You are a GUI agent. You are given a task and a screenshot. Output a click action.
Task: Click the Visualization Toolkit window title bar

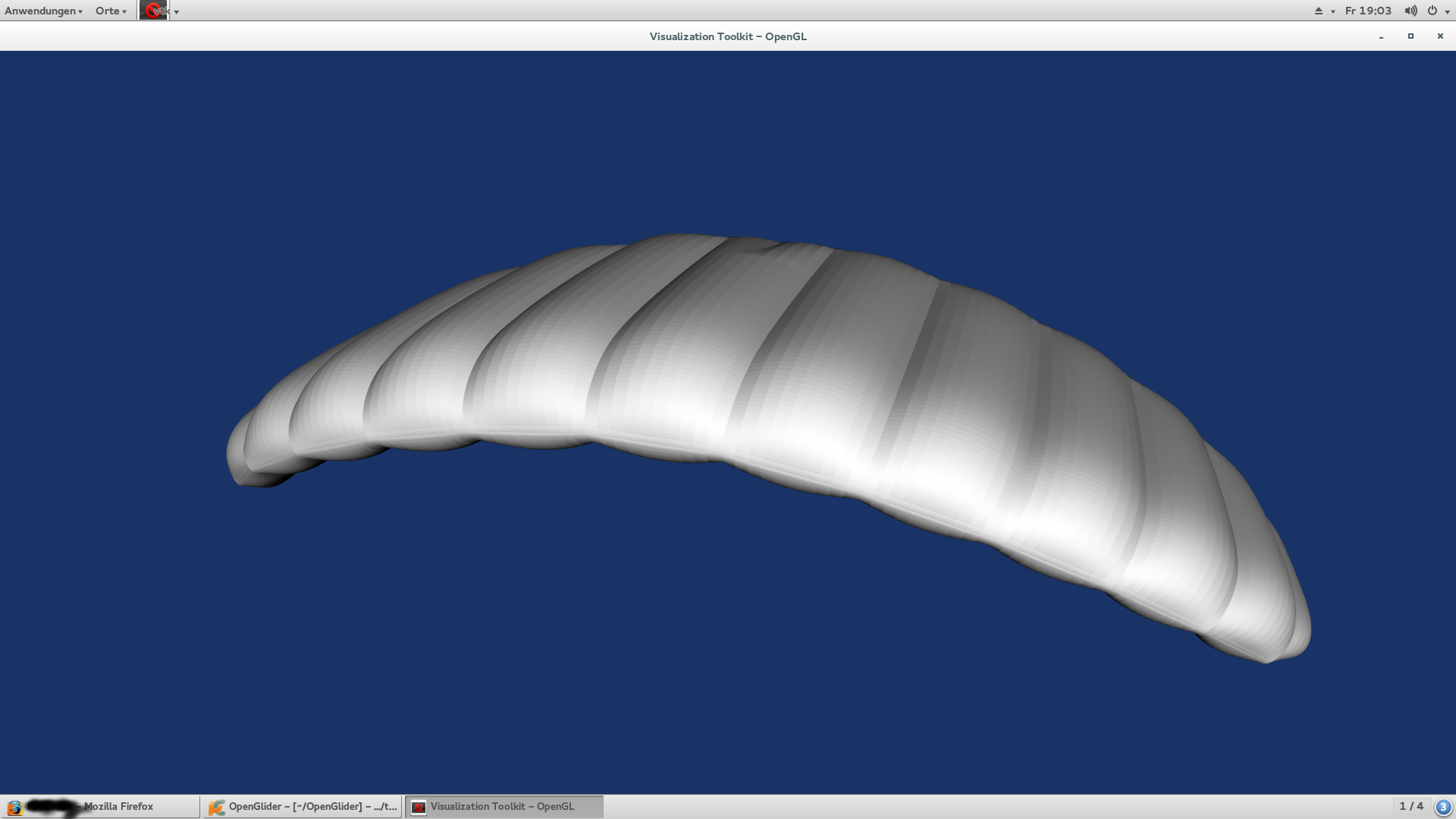727,36
